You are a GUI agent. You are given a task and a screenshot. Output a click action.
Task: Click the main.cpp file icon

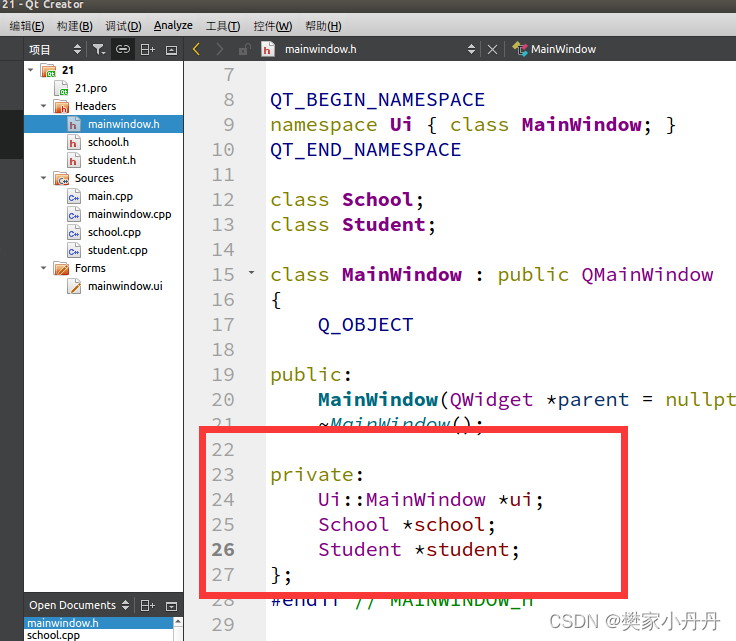[x=74, y=196]
